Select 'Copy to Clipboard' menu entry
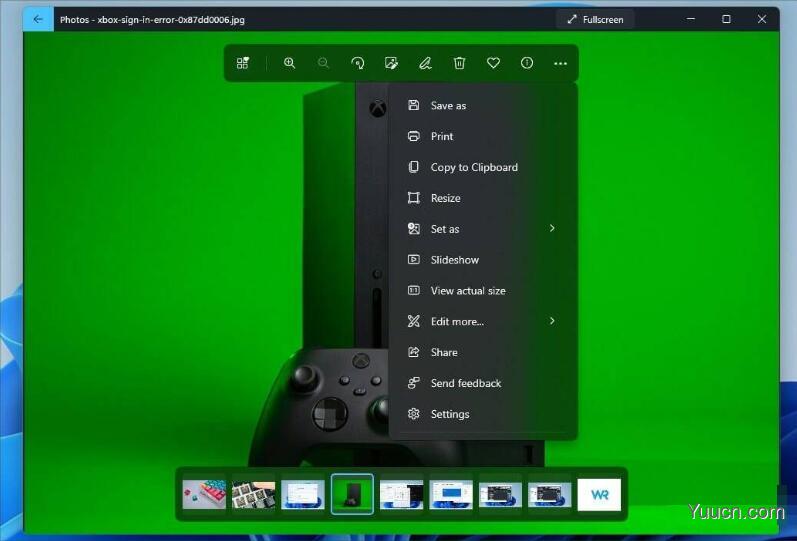This screenshot has width=797, height=541. [474, 168]
